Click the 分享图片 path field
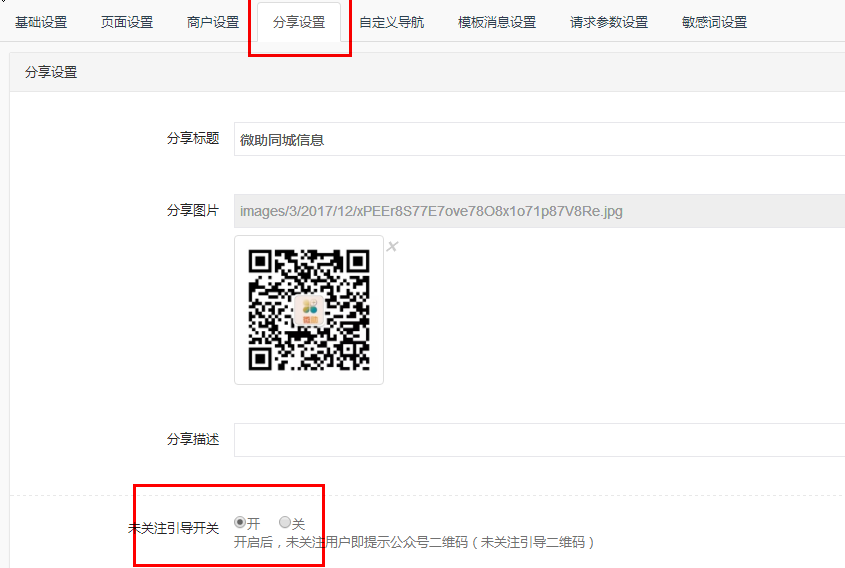 point(539,211)
